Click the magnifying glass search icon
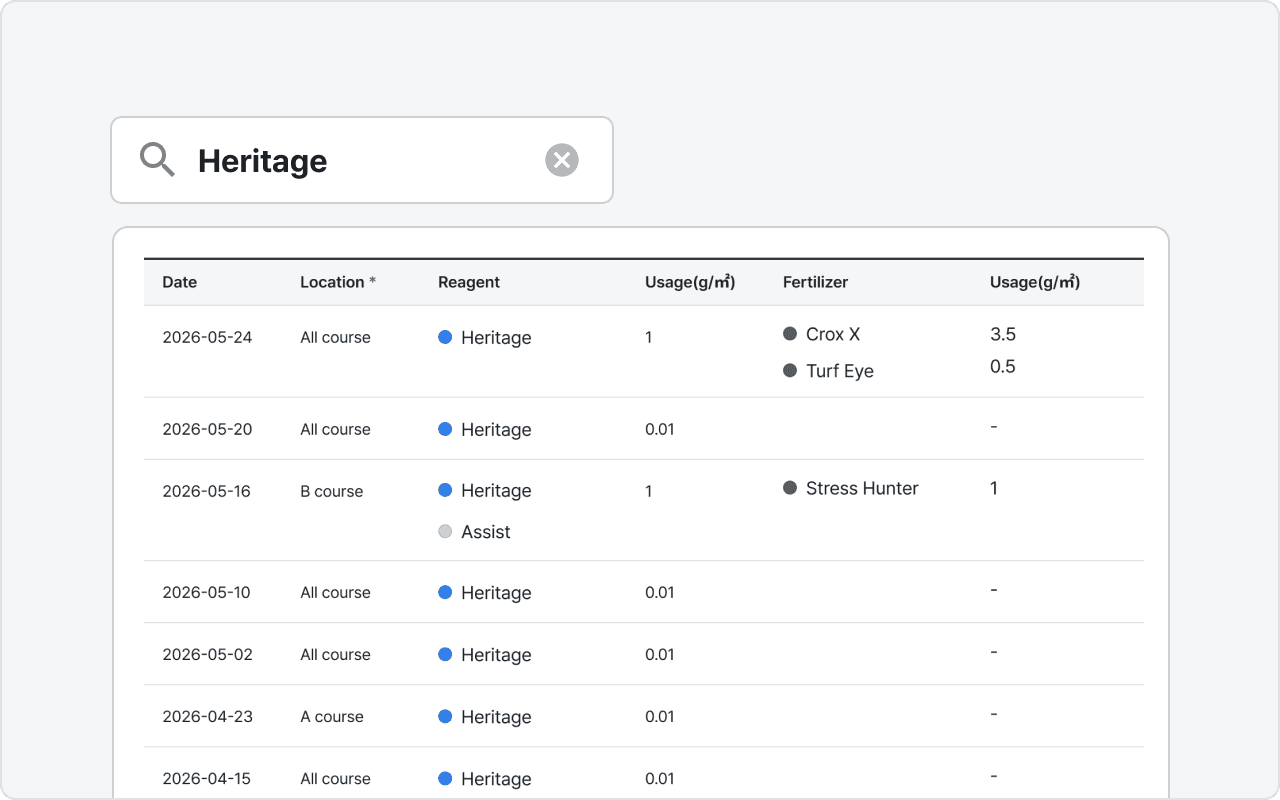Screen dimensions: 1280x800 click(x=157, y=160)
